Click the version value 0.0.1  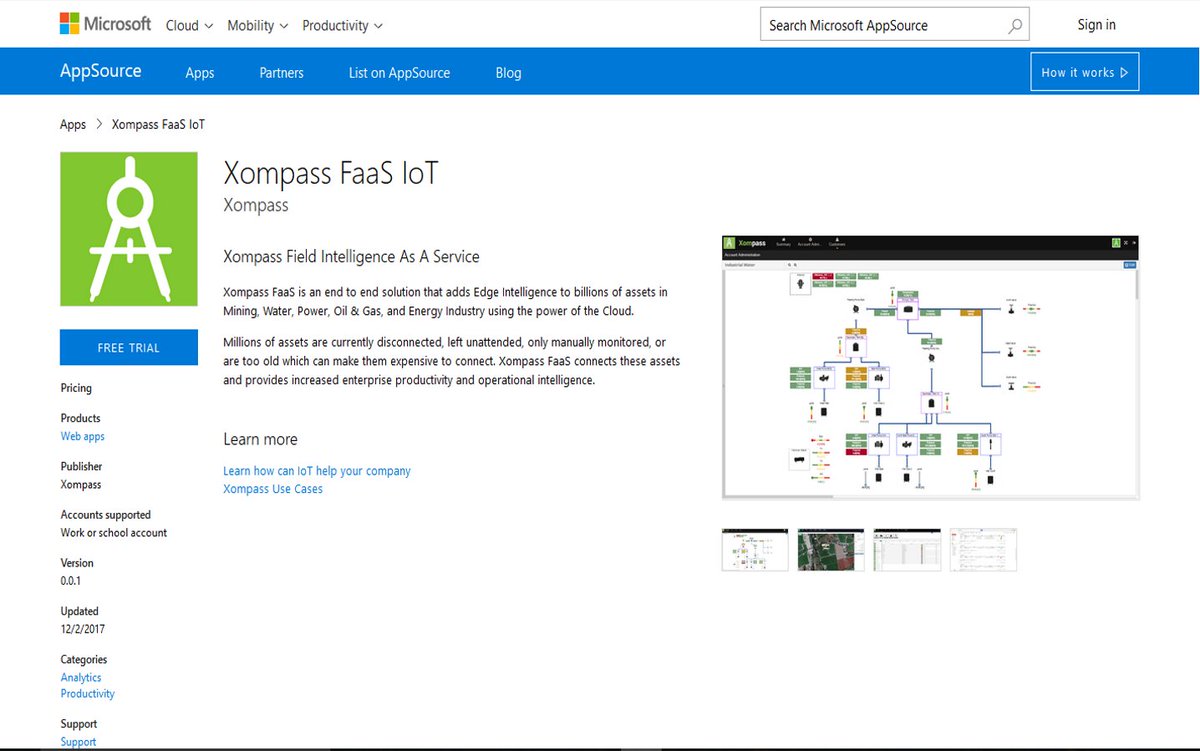(x=71, y=581)
